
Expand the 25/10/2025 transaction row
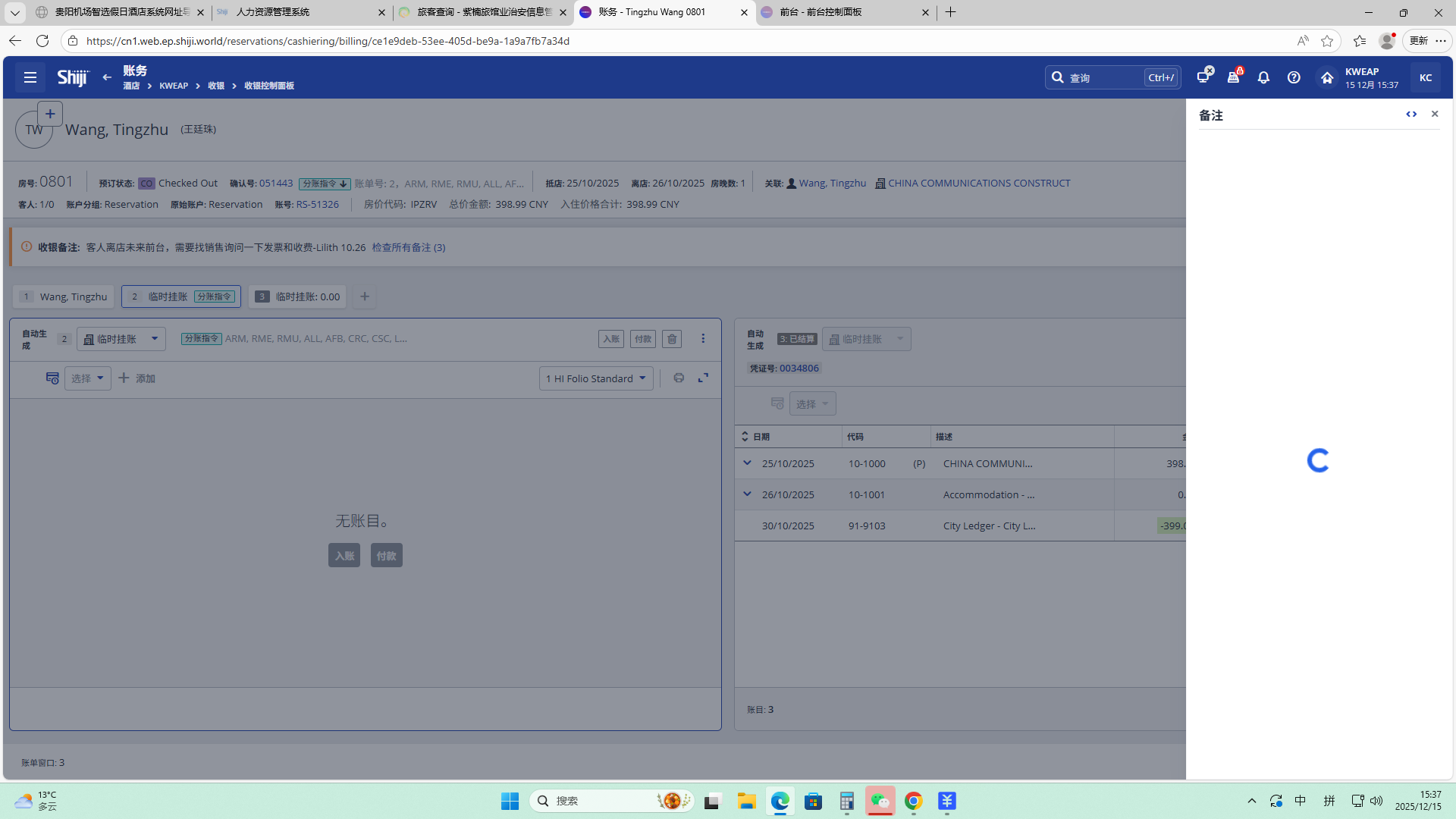click(x=747, y=463)
